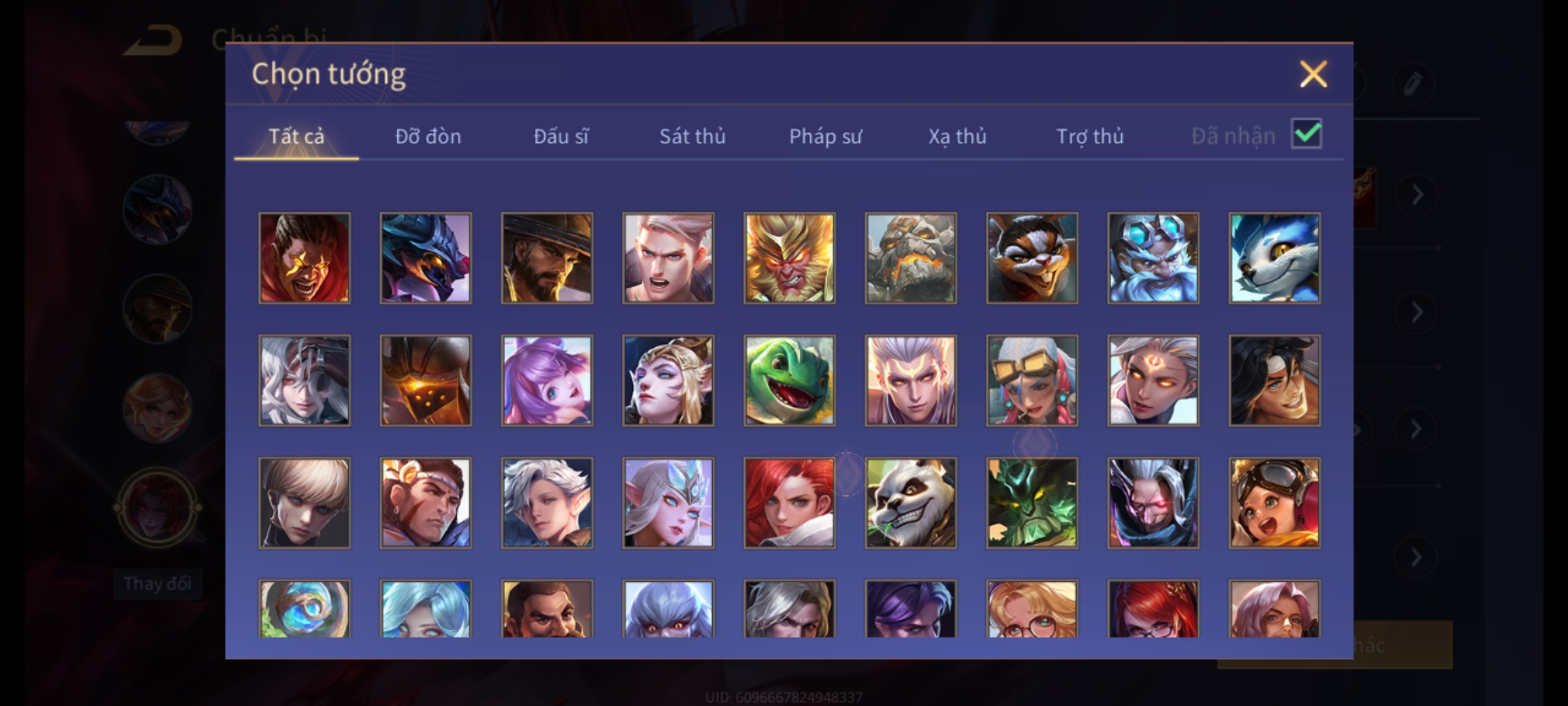Viewport: 1568px width, 706px height.
Task: Select the rock golem lava hero
Action: coord(911,258)
